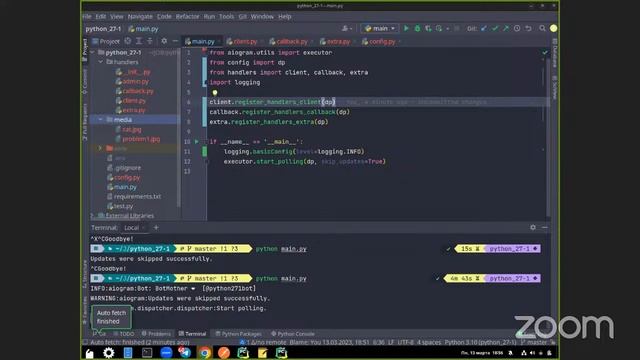Open the Tools menu
This screenshot has width=640, height=360.
[226, 16]
